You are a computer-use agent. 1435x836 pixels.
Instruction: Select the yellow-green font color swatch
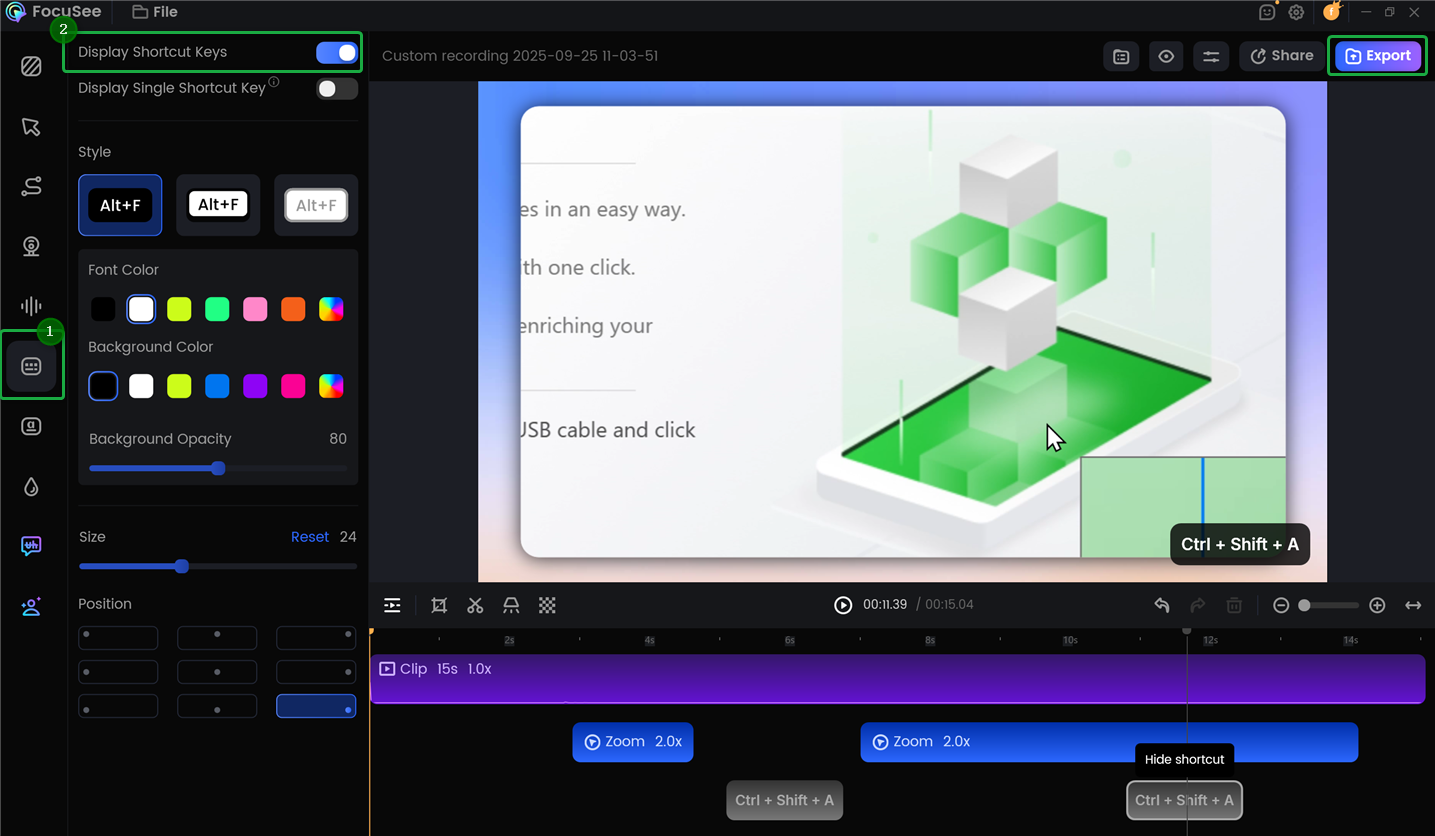point(179,309)
